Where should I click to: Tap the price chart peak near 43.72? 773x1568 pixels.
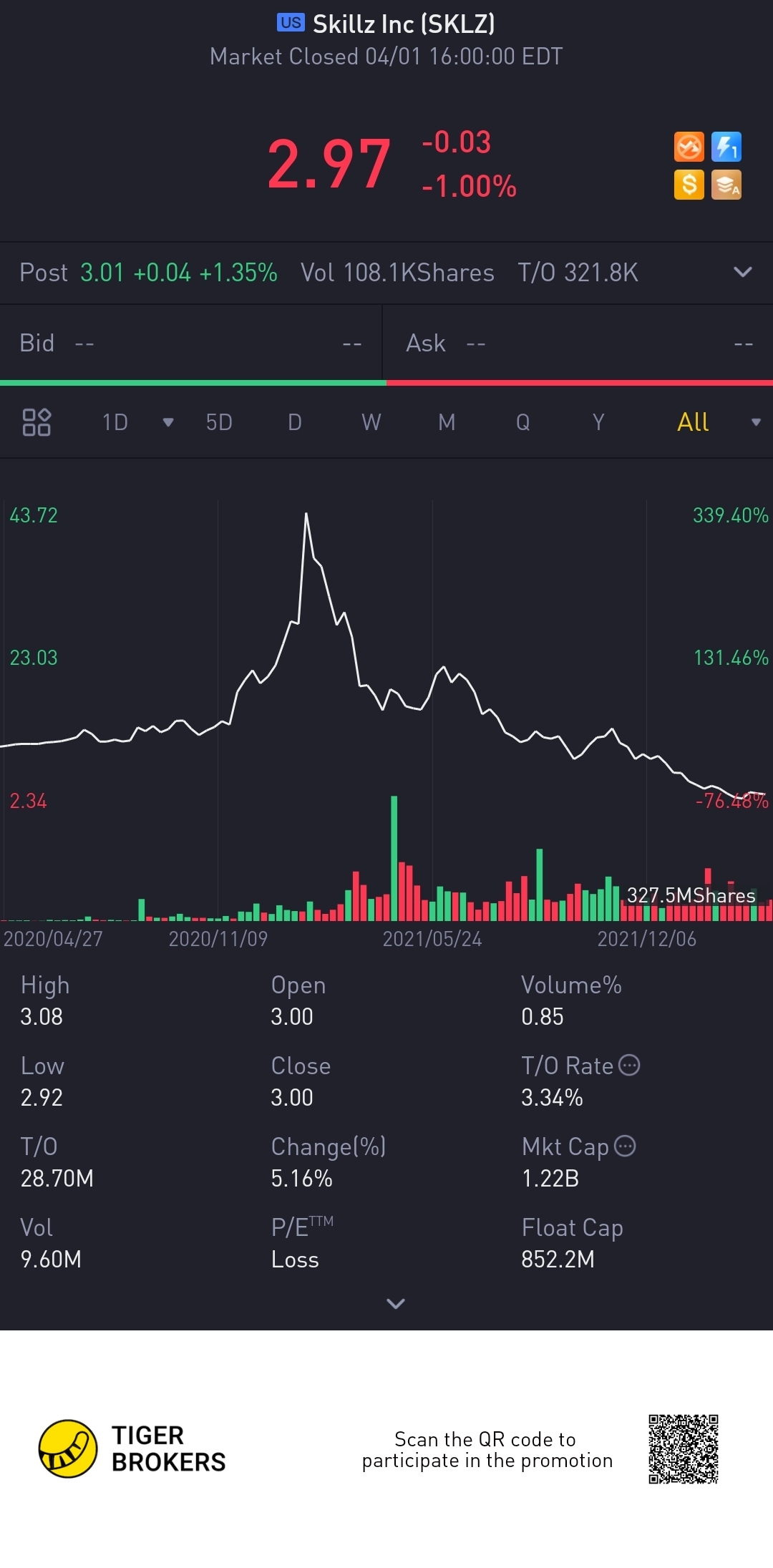(x=306, y=515)
